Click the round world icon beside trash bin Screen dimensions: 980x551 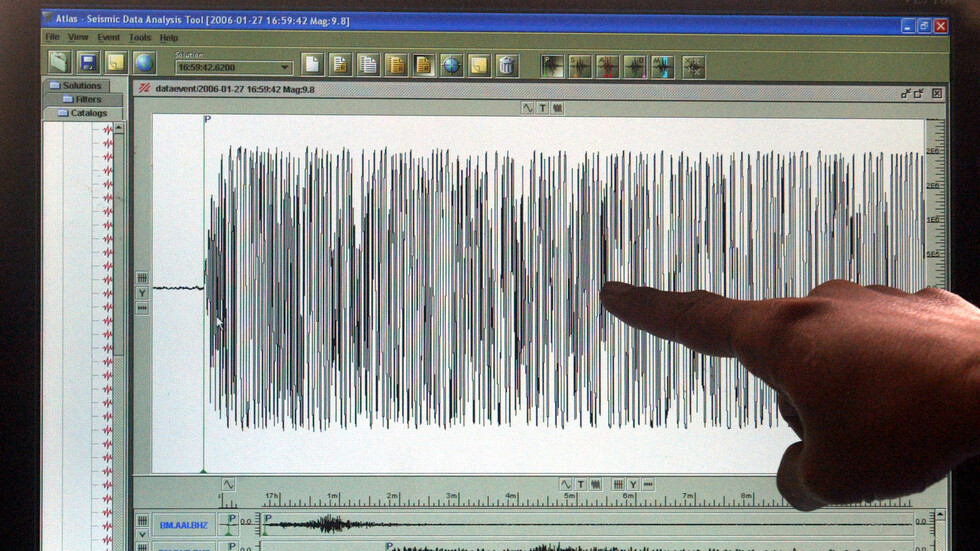(451, 66)
